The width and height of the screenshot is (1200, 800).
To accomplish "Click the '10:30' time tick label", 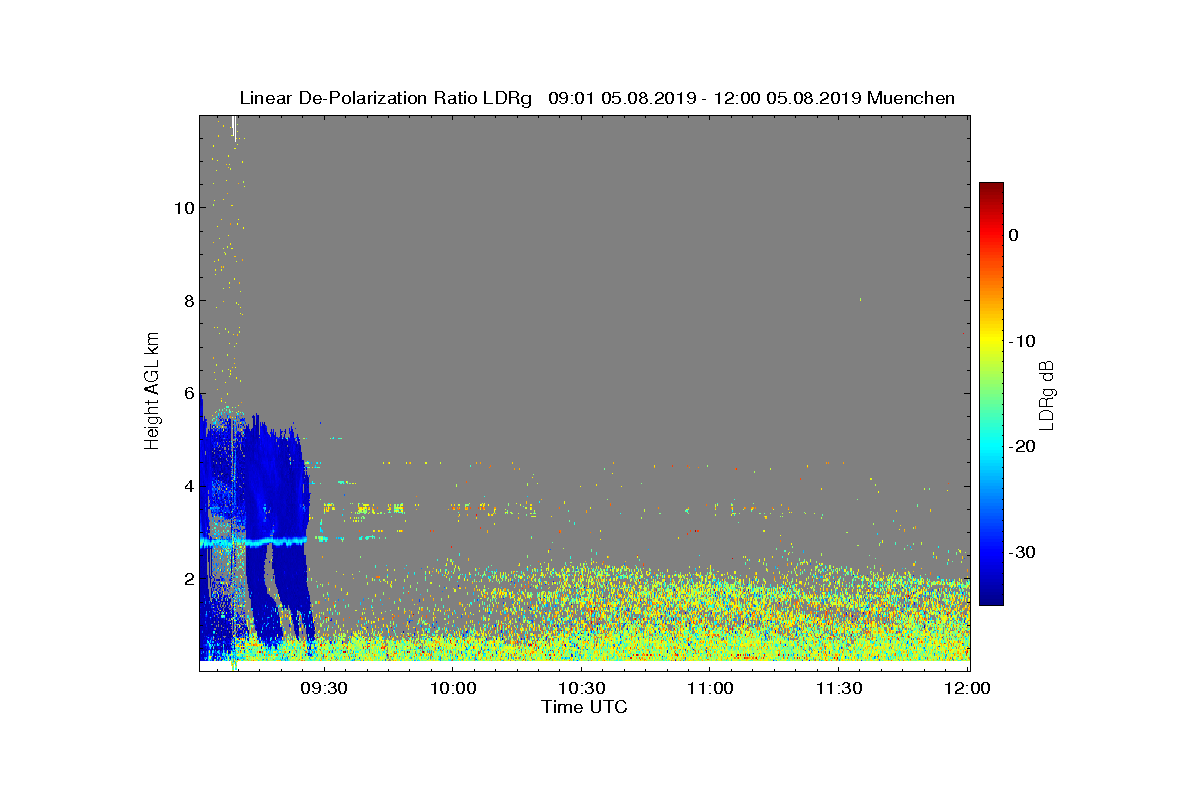I will pos(581,689).
